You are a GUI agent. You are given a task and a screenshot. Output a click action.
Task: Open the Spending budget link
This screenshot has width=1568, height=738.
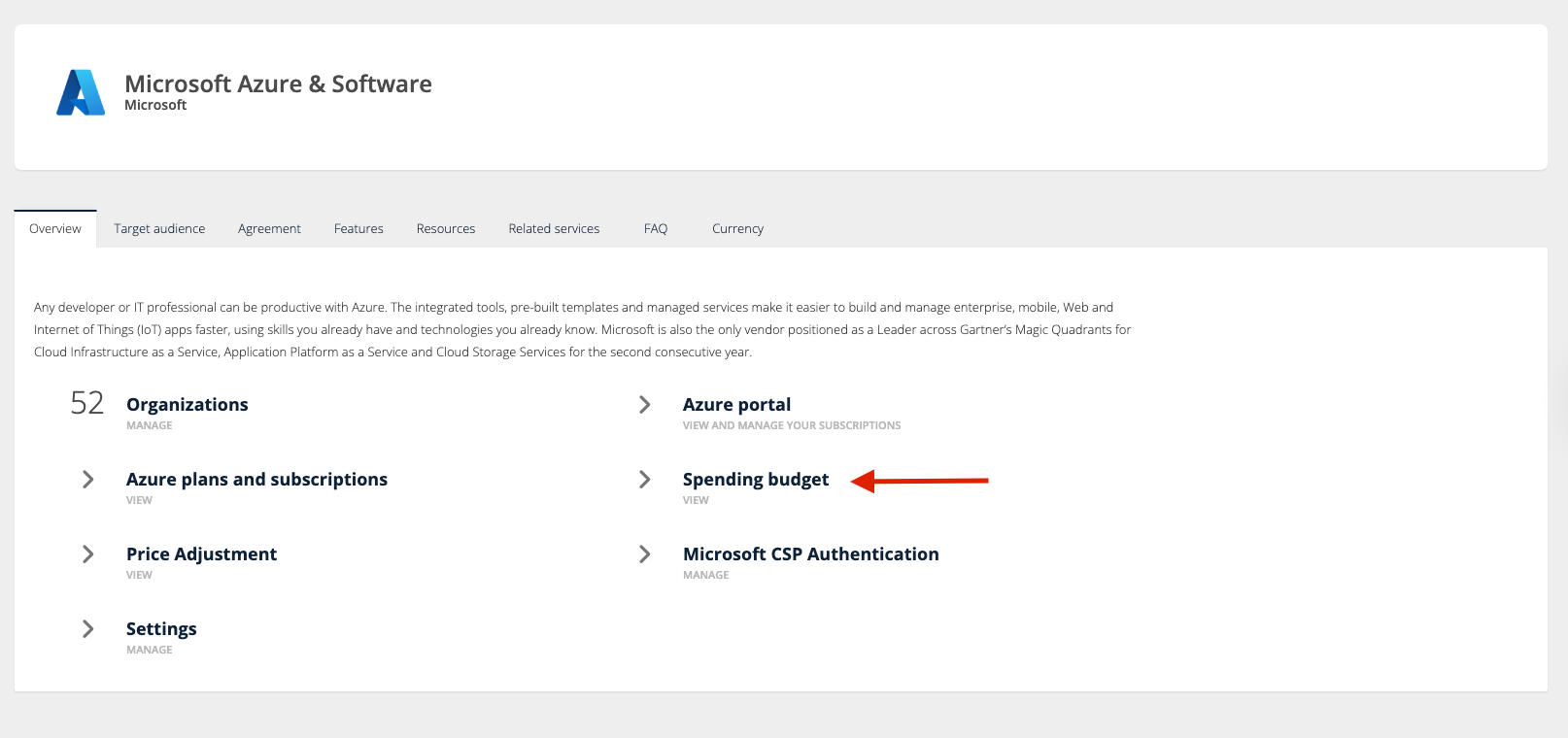(x=756, y=480)
